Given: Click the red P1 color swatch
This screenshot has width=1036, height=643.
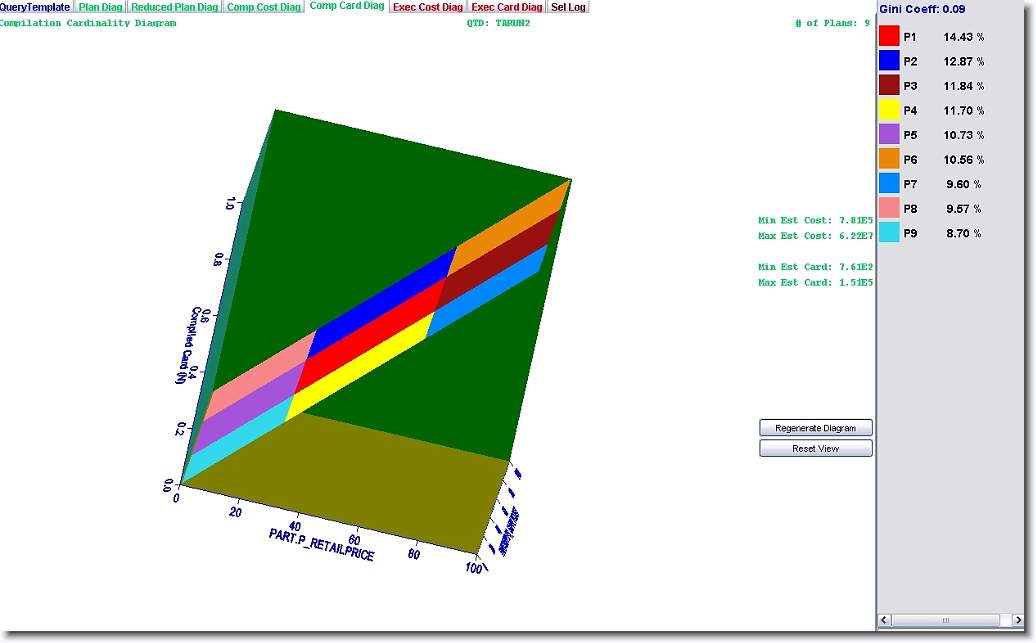Looking at the screenshot, I should click(889, 36).
